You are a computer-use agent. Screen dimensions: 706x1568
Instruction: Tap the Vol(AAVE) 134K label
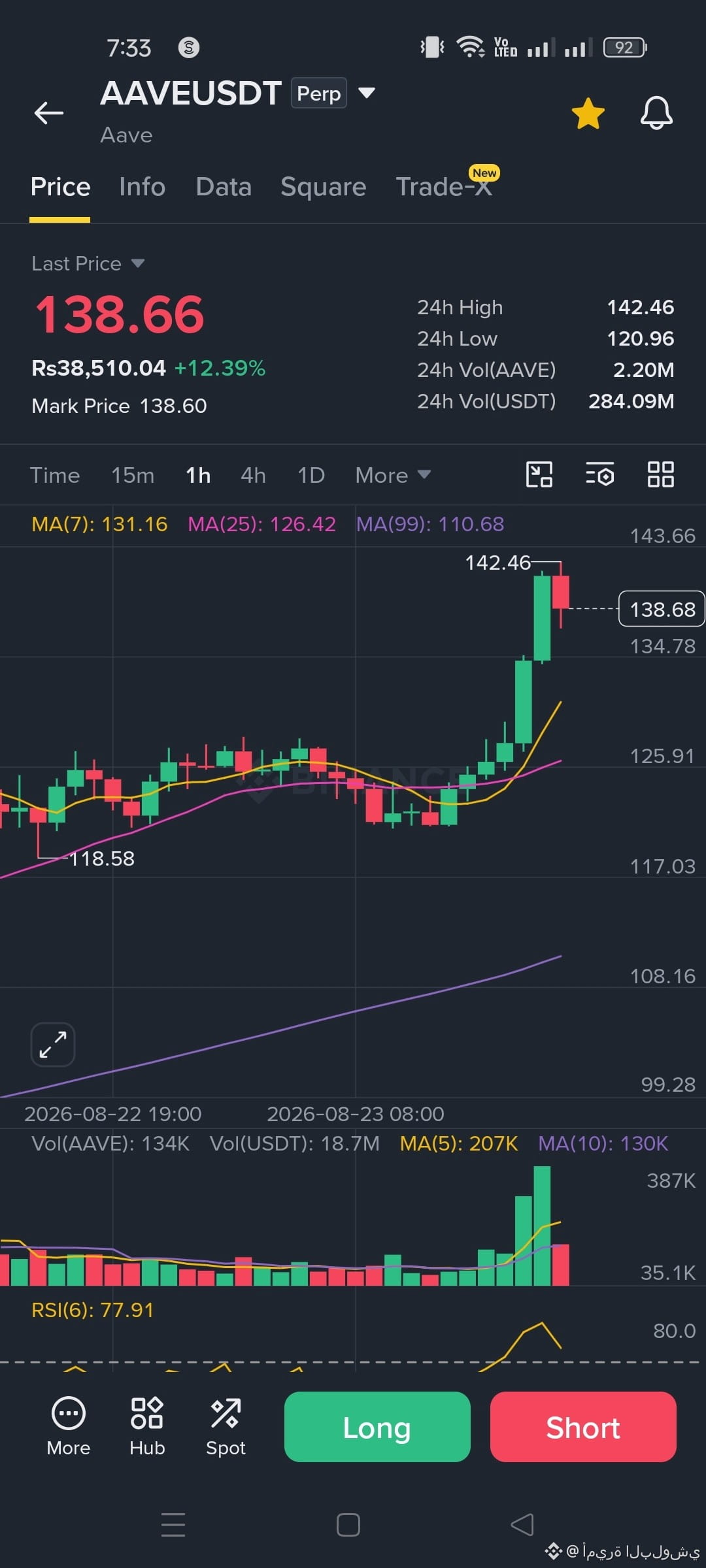pos(110,1143)
